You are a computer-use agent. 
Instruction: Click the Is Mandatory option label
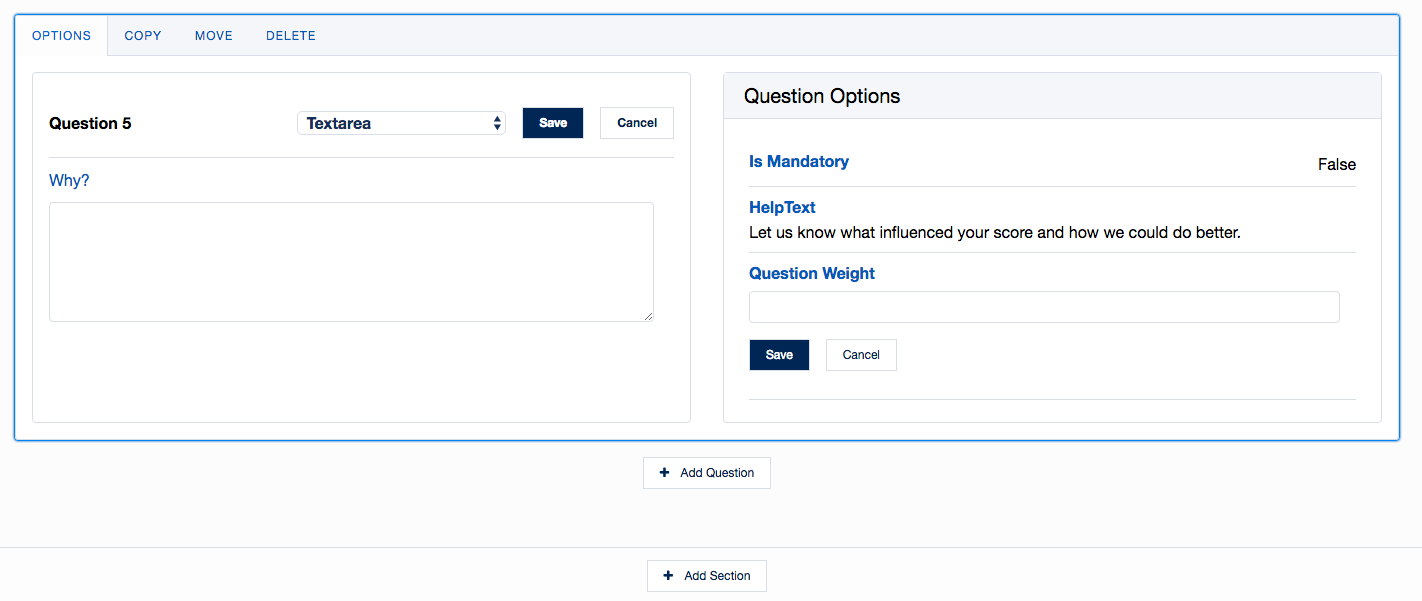(x=799, y=162)
